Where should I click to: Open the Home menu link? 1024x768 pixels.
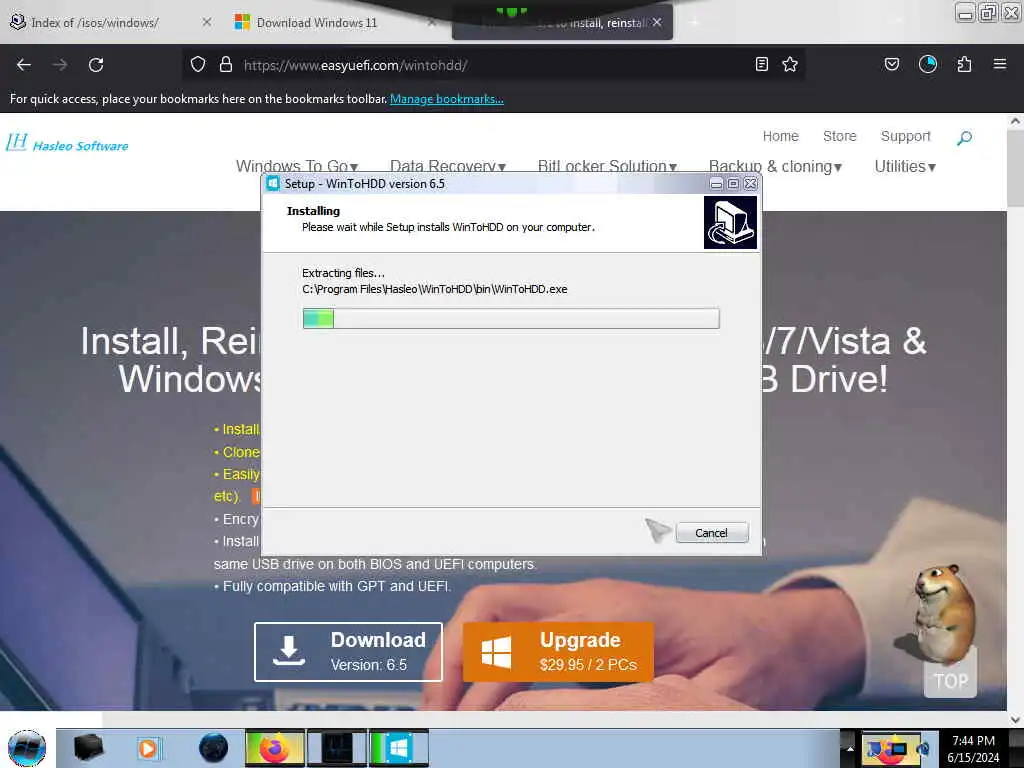point(780,136)
